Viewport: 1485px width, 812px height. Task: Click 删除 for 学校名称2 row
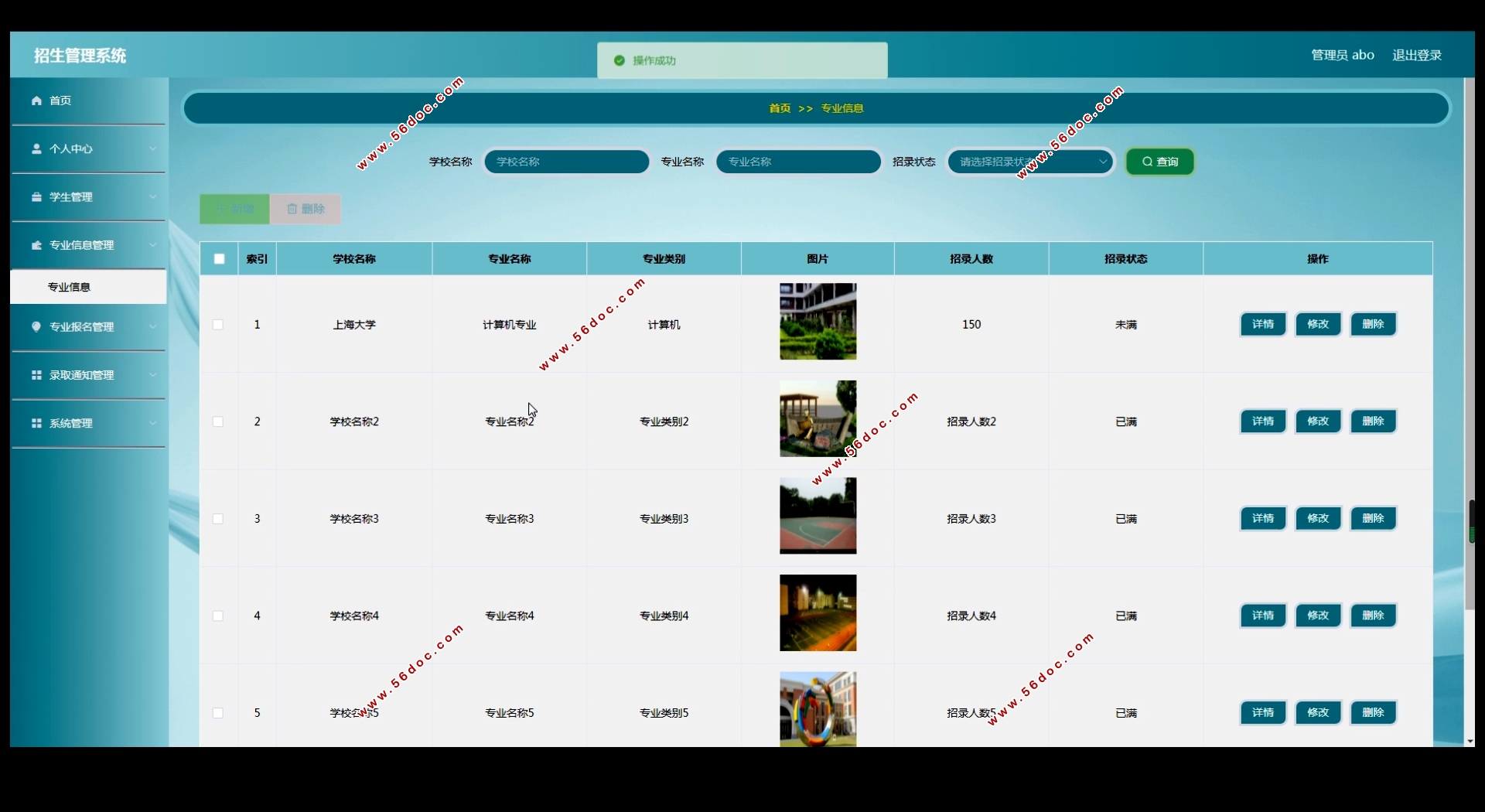1373,421
